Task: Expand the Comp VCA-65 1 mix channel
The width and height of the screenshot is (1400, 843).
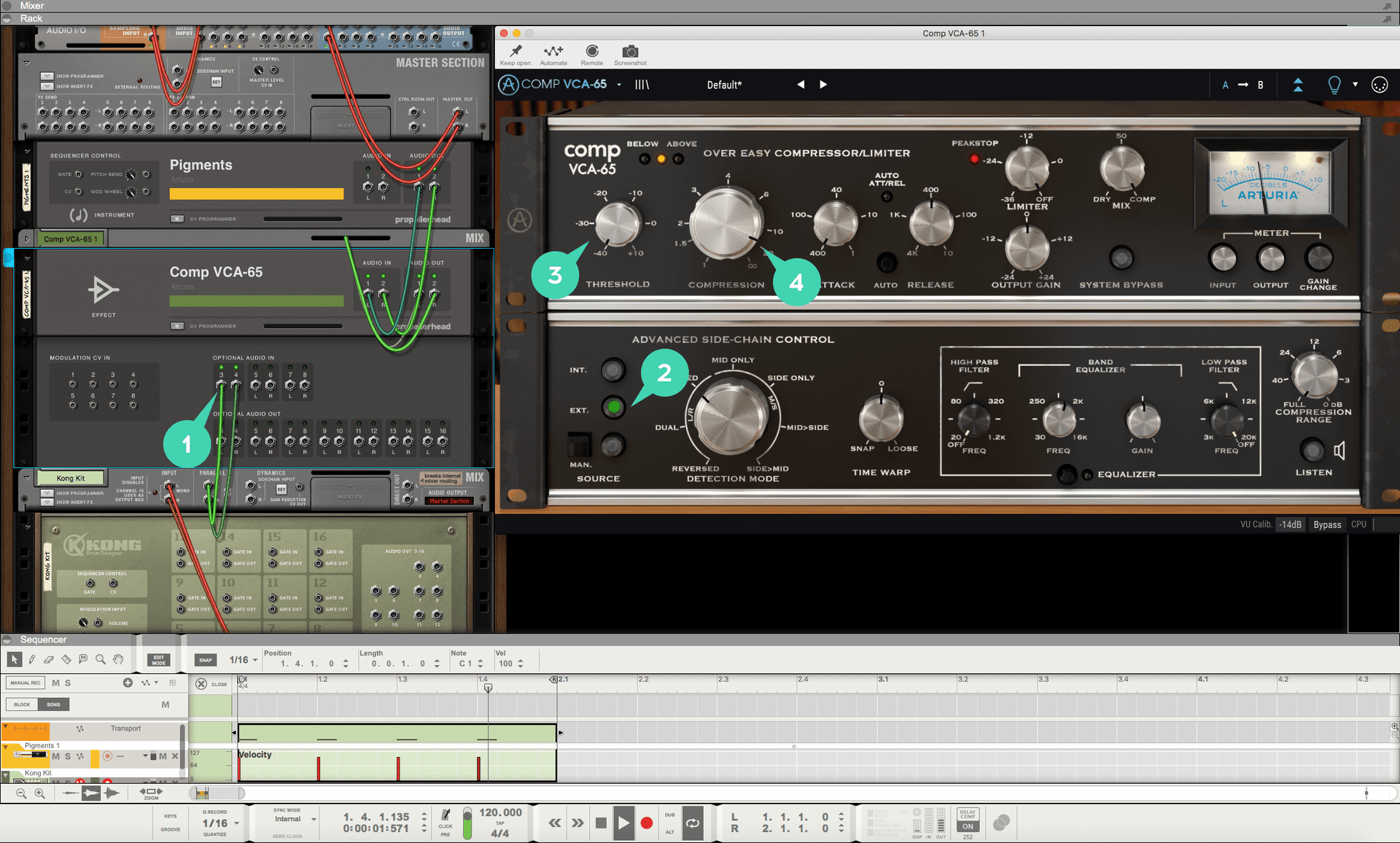Action: (28, 238)
